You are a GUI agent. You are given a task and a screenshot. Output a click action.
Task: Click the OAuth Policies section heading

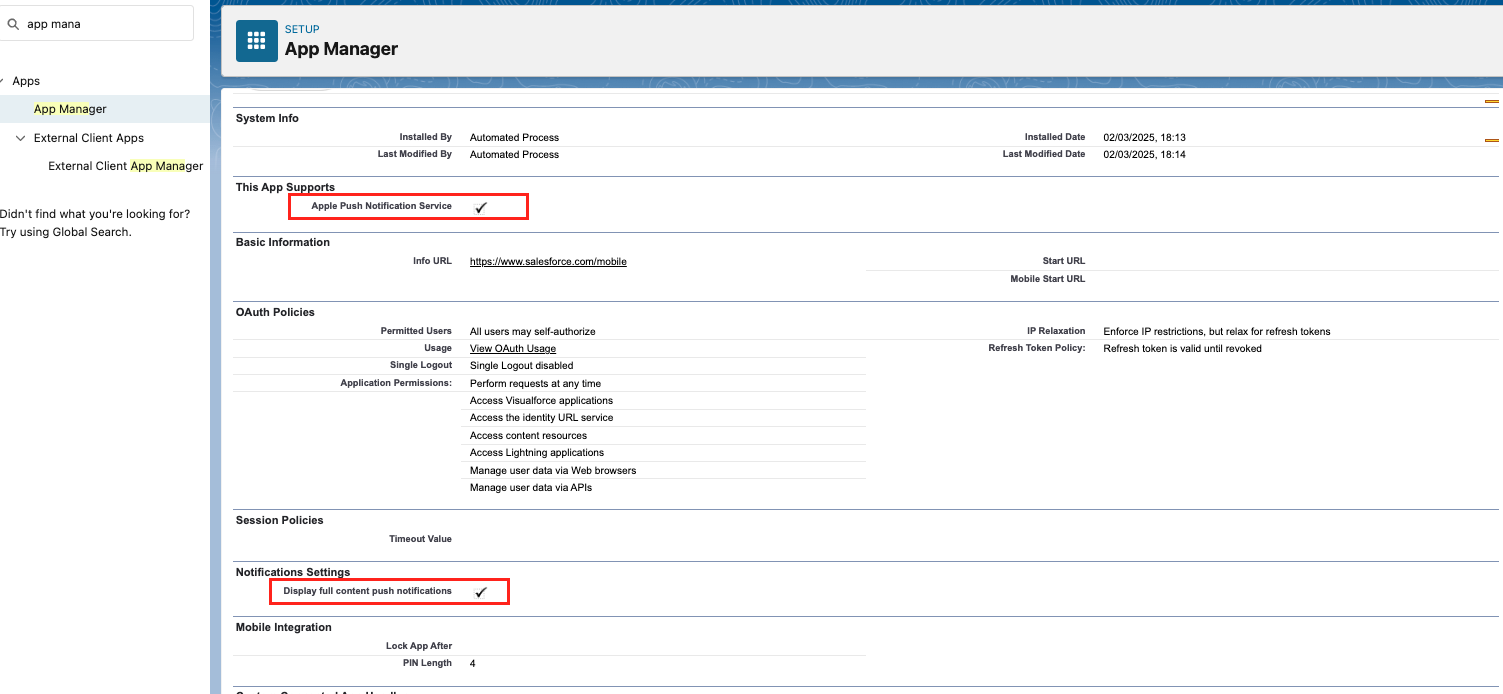click(x=275, y=312)
